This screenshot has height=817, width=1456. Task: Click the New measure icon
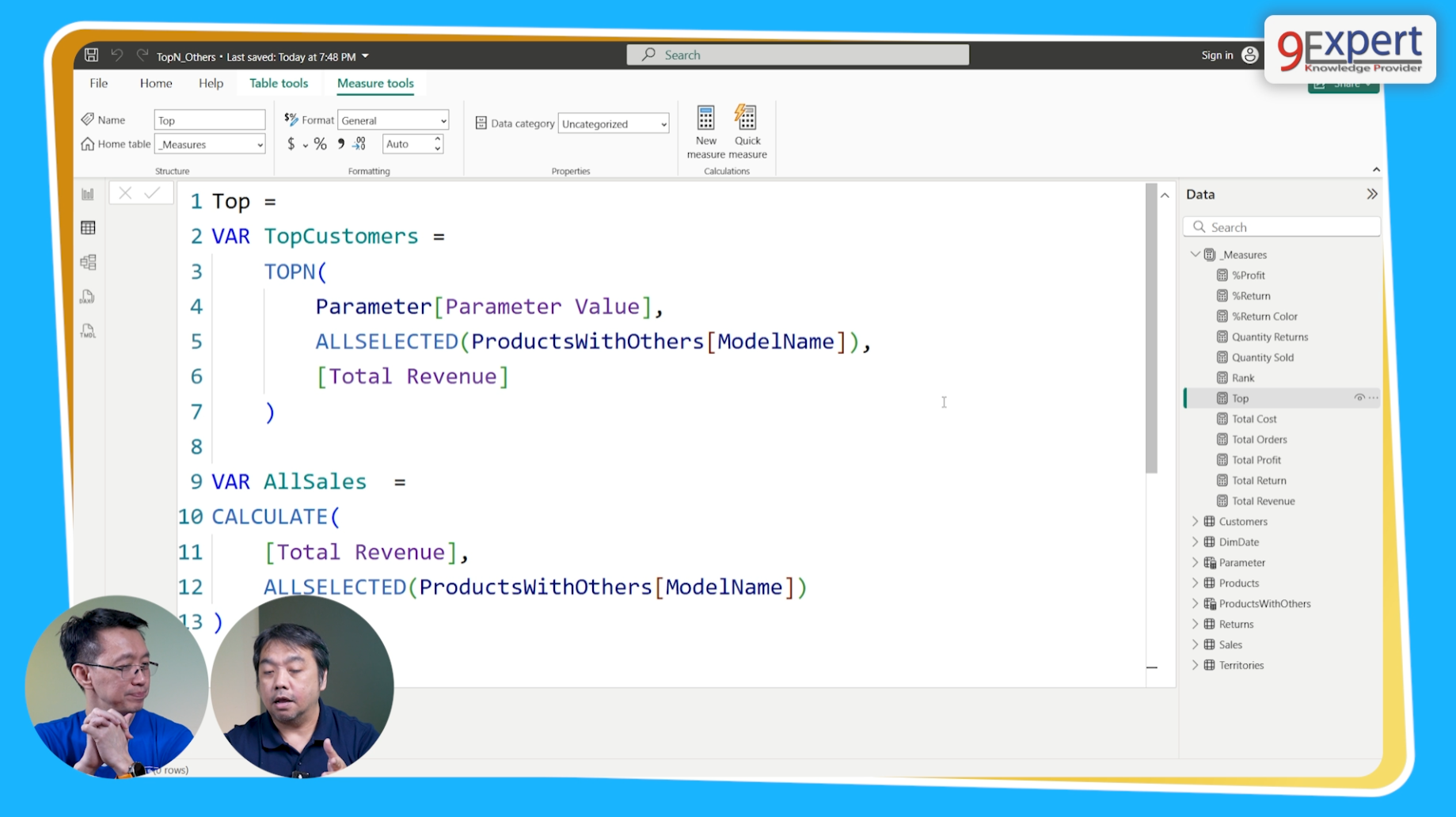[x=705, y=119]
